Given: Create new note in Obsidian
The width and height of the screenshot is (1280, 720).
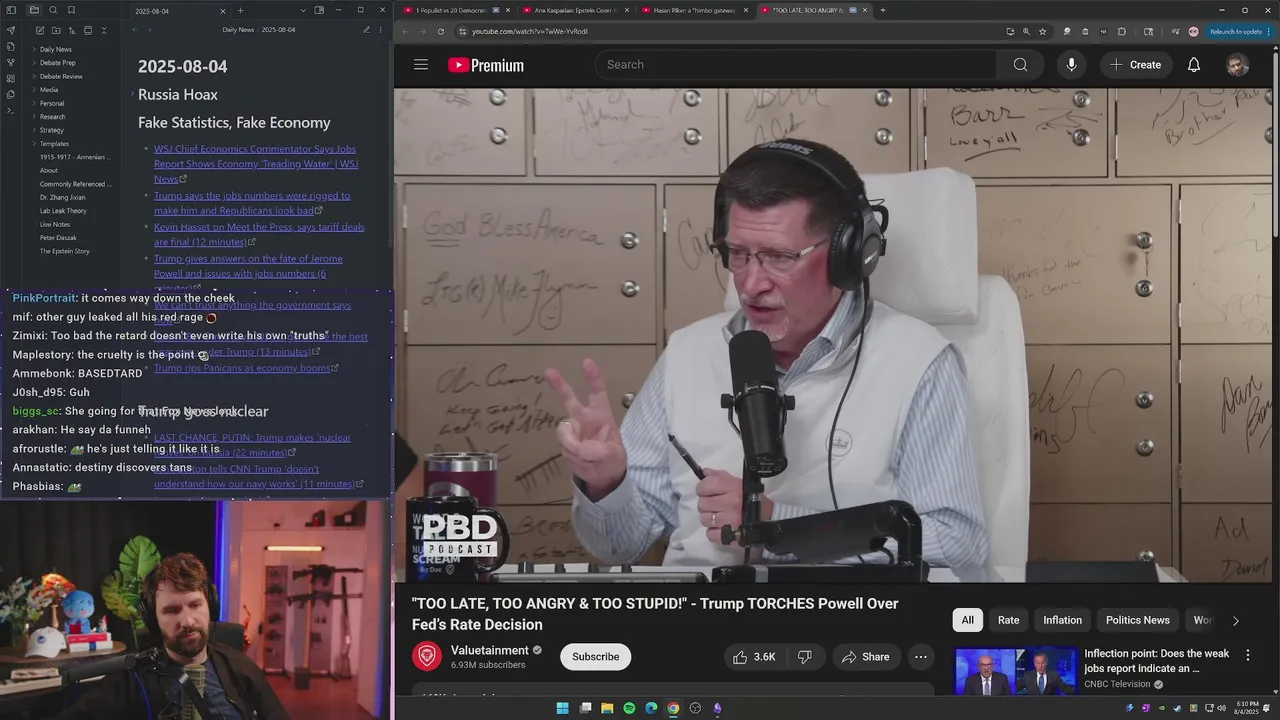Looking at the screenshot, I should pyautogui.click(x=39, y=30).
